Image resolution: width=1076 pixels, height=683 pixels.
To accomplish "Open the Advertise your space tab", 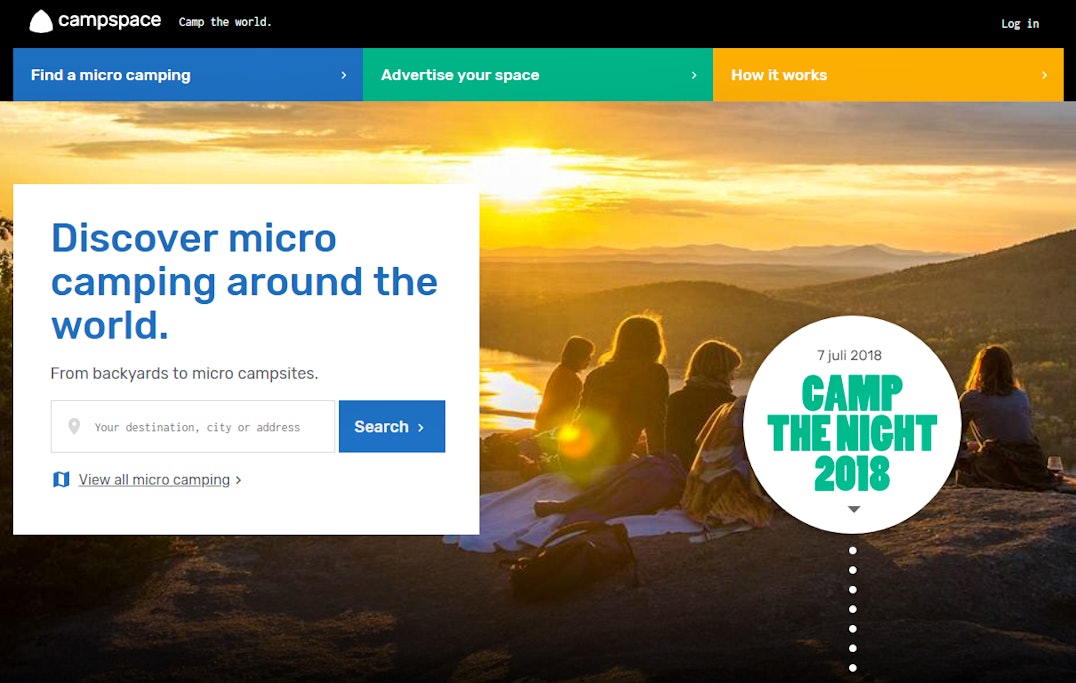I will click(x=538, y=75).
